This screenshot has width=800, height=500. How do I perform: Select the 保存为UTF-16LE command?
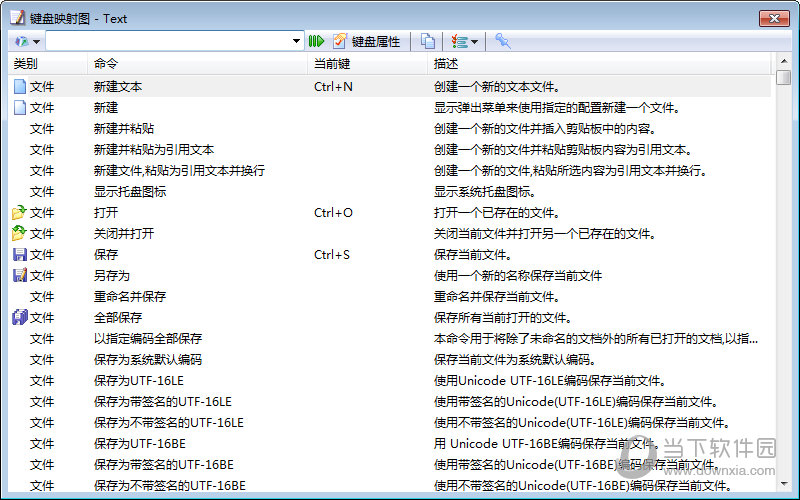[x=139, y=381]
